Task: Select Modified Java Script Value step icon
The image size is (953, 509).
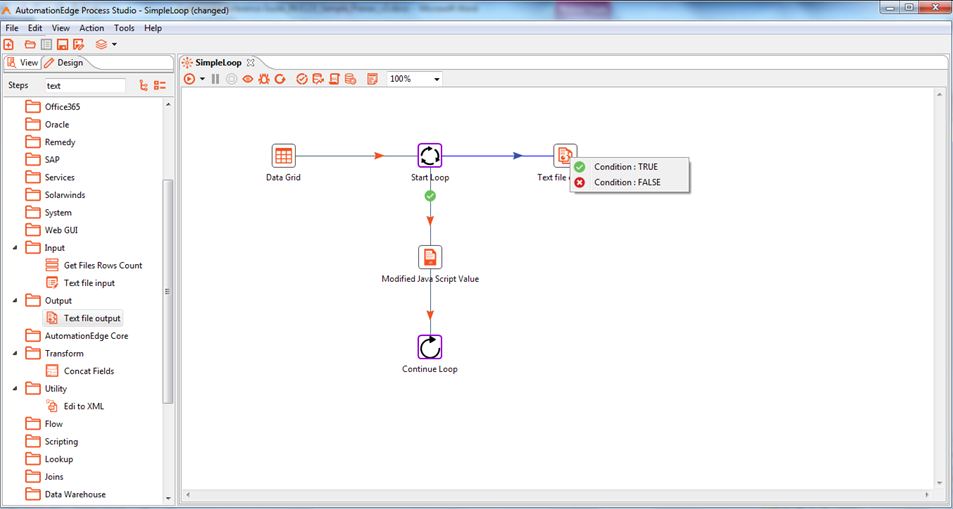Action: 430,257
